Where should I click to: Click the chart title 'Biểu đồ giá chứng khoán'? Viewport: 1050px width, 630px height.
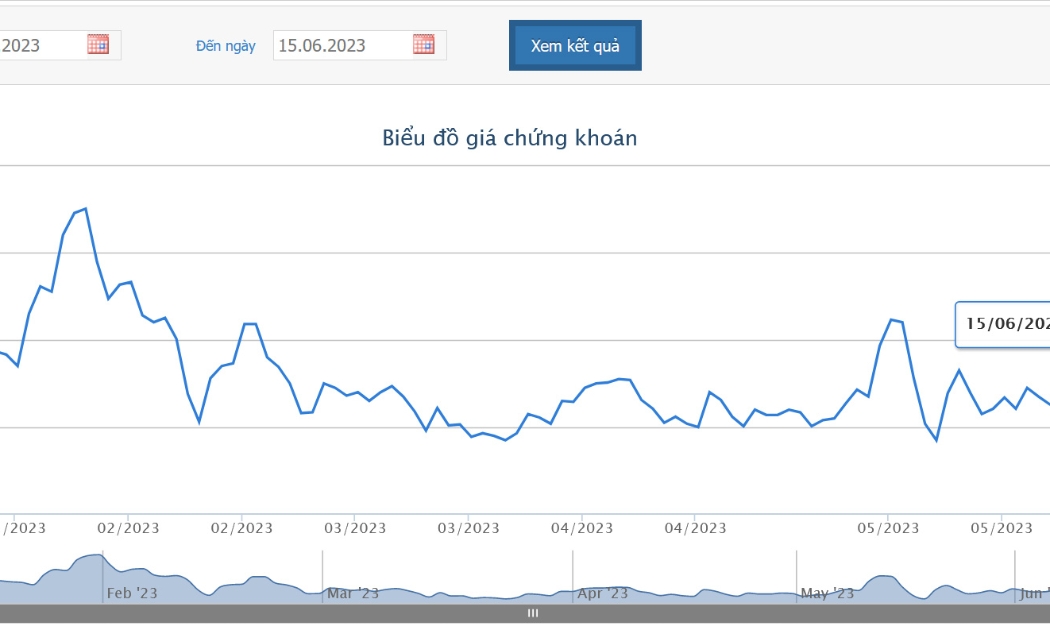click(510, 138)
